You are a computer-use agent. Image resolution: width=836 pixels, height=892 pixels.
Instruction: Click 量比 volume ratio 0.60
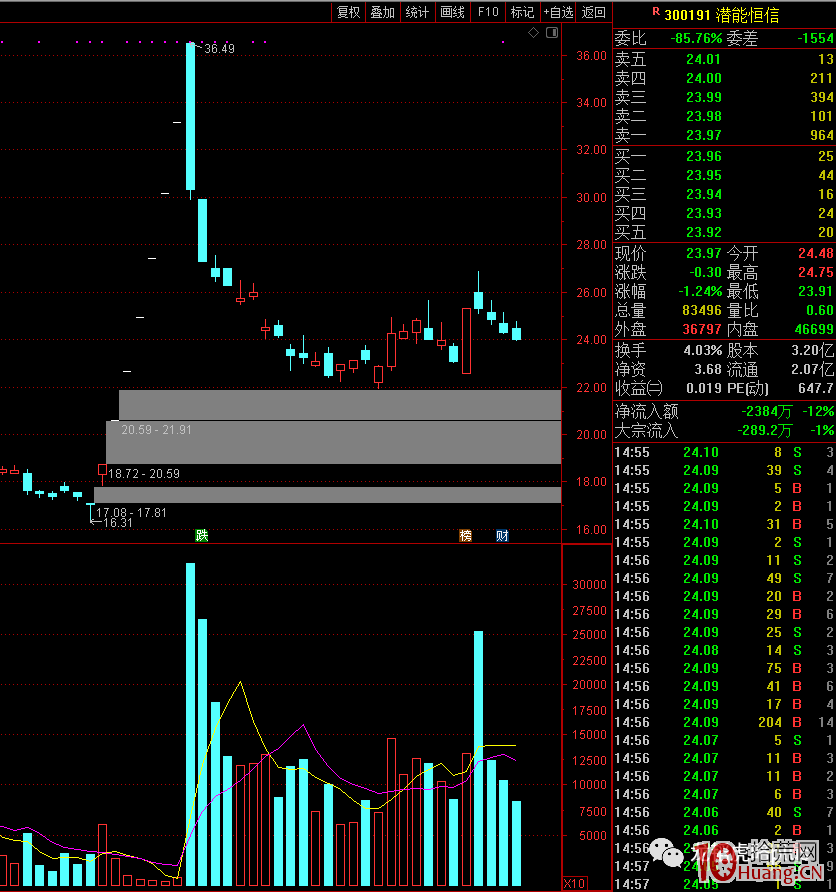pyautogui.click(x=820, y=311)
